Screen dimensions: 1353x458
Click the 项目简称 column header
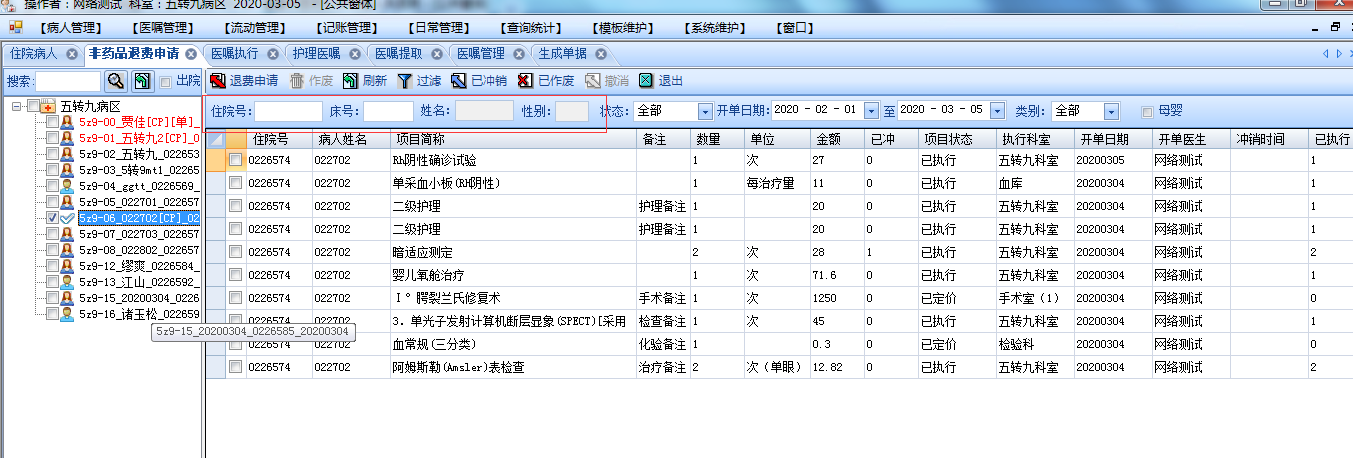point(514,139)
